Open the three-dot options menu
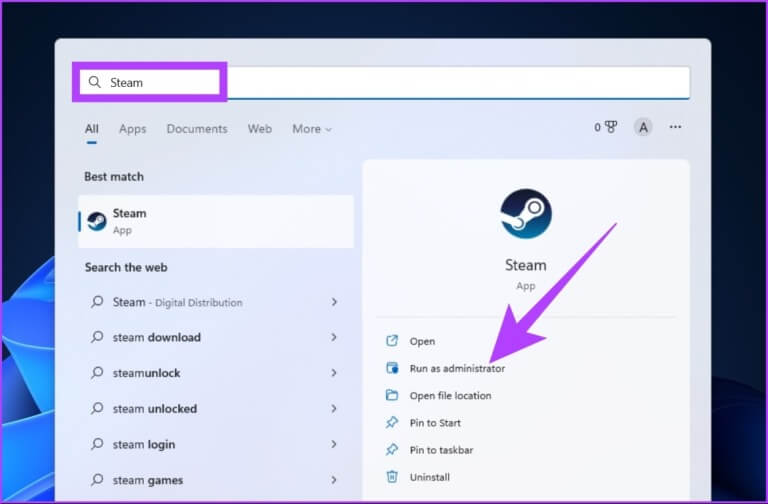 [675, 127]
